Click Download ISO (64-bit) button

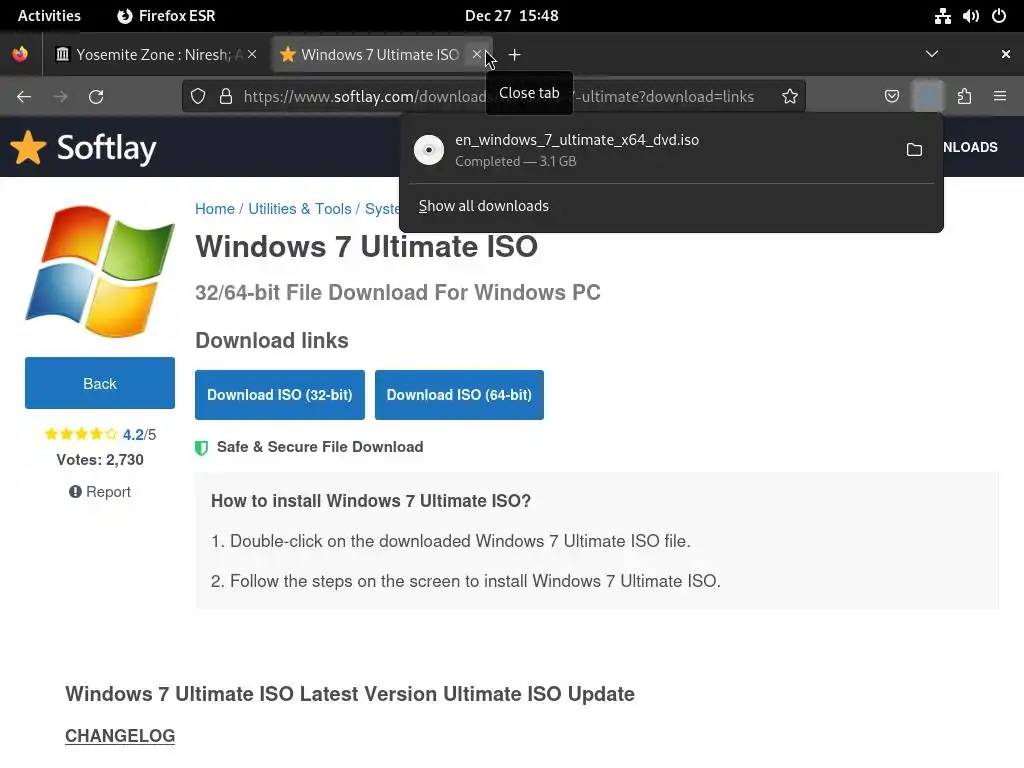click(x=459, y=395)
